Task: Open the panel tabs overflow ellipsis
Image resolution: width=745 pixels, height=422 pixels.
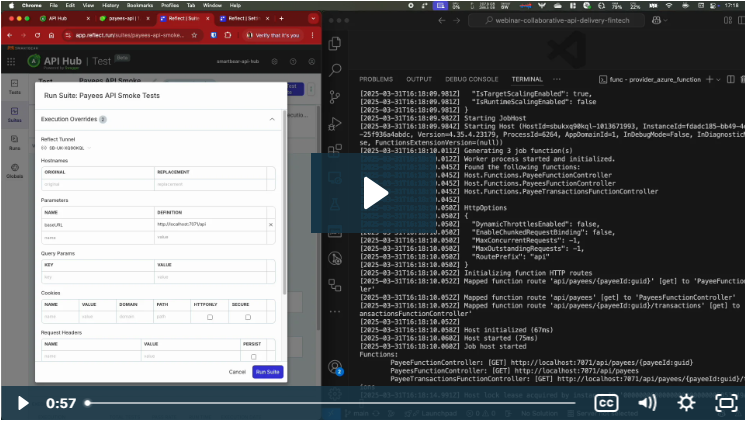Action: (x=557, y=79)
